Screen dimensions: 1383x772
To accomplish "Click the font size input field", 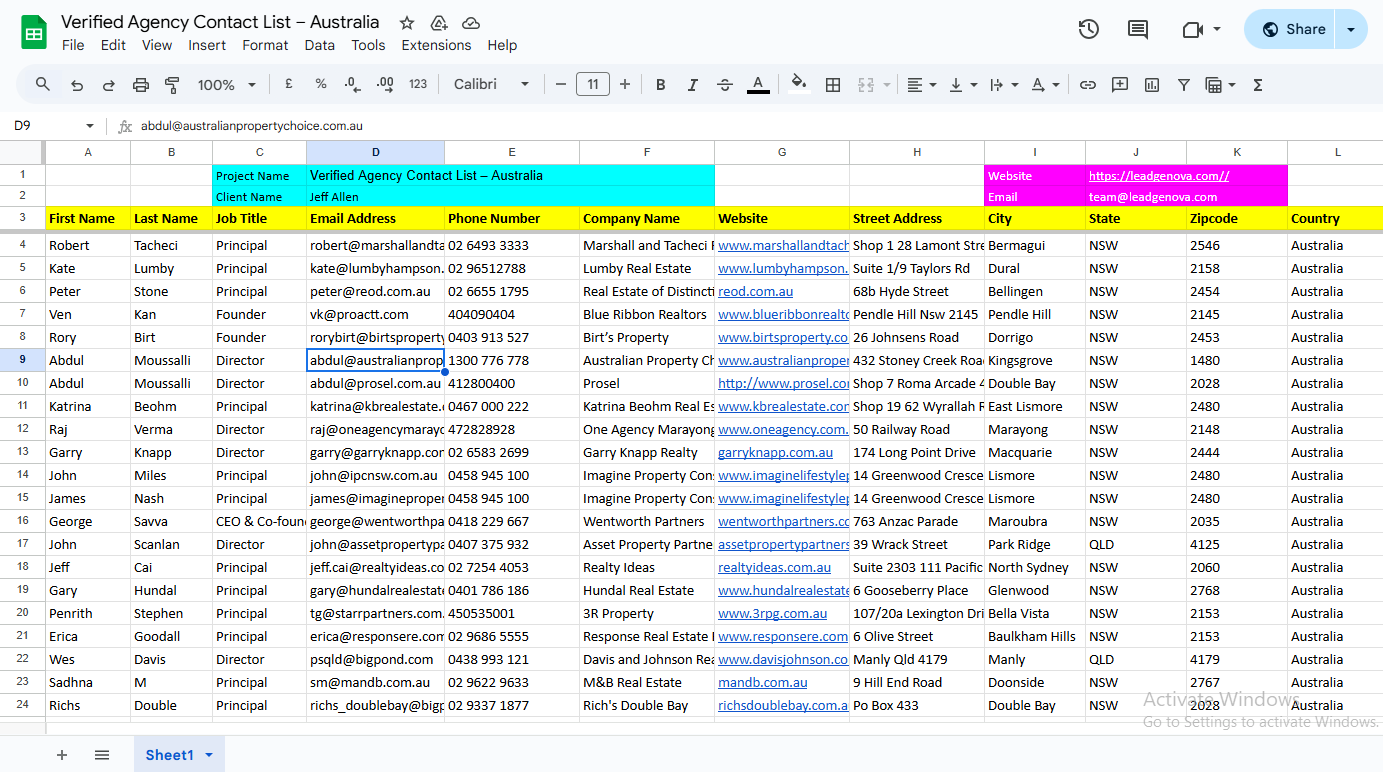I will 593,85.
